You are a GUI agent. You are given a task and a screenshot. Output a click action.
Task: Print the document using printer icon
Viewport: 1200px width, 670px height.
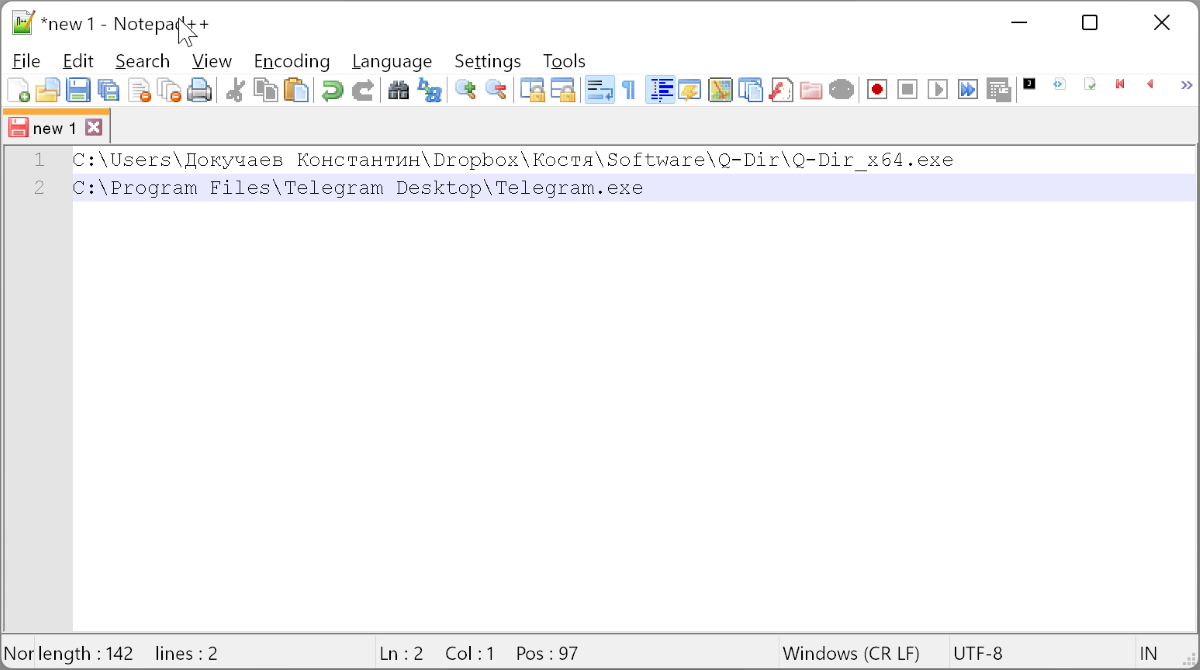pos(200,90)
